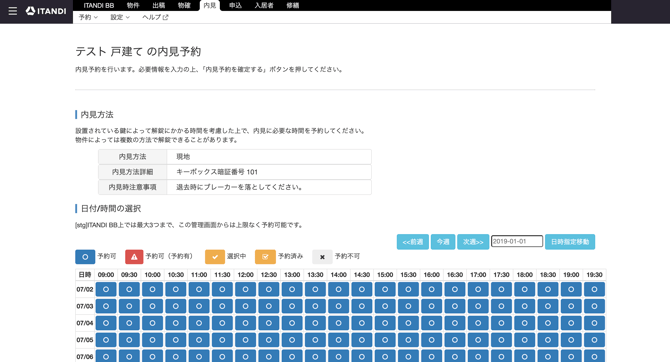Select the 07/04 09:00 slot

106,323
